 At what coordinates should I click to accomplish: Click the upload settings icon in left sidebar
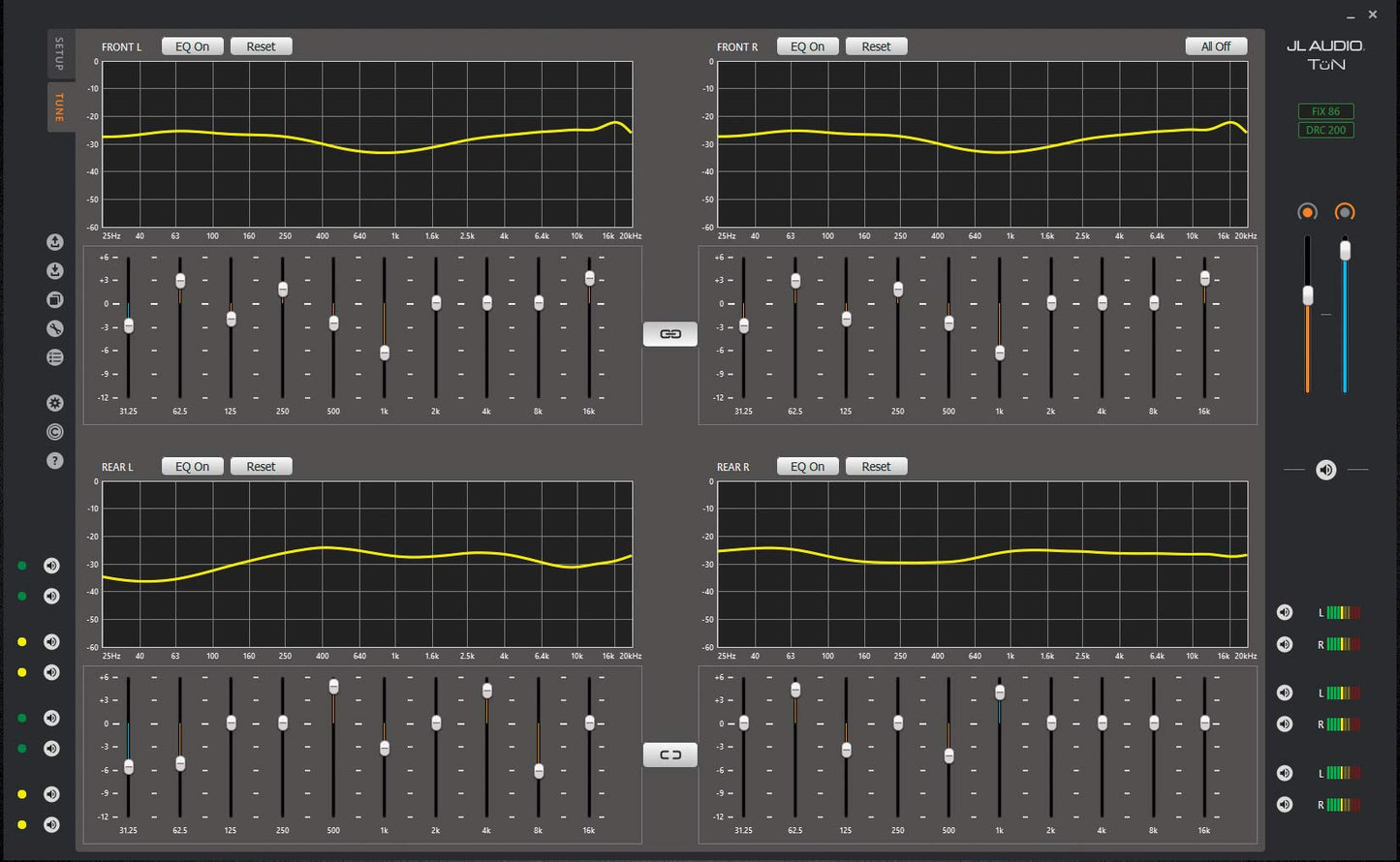(x=55, y=242)
